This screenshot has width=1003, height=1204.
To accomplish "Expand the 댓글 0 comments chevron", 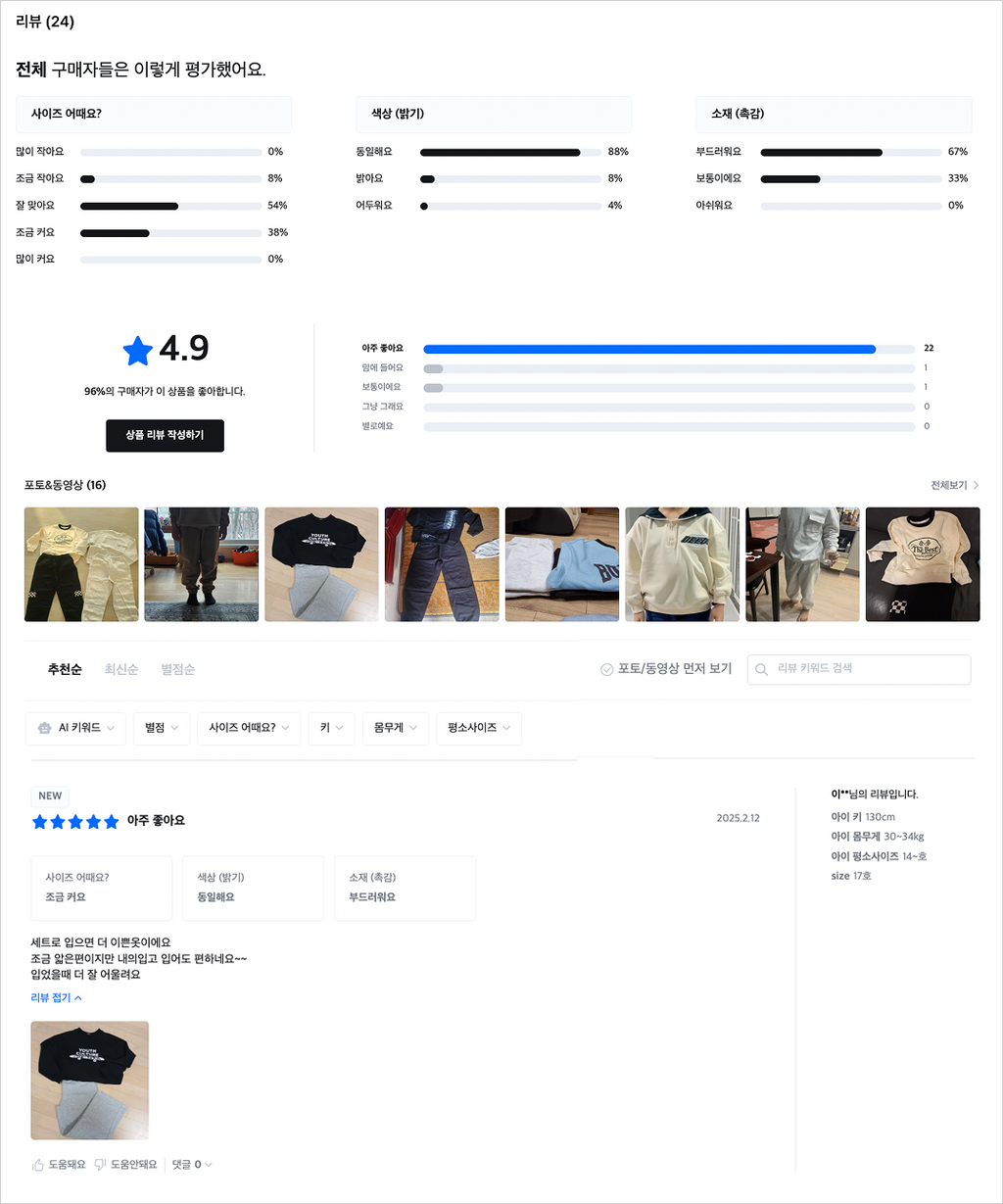I will coord(208,1165).
